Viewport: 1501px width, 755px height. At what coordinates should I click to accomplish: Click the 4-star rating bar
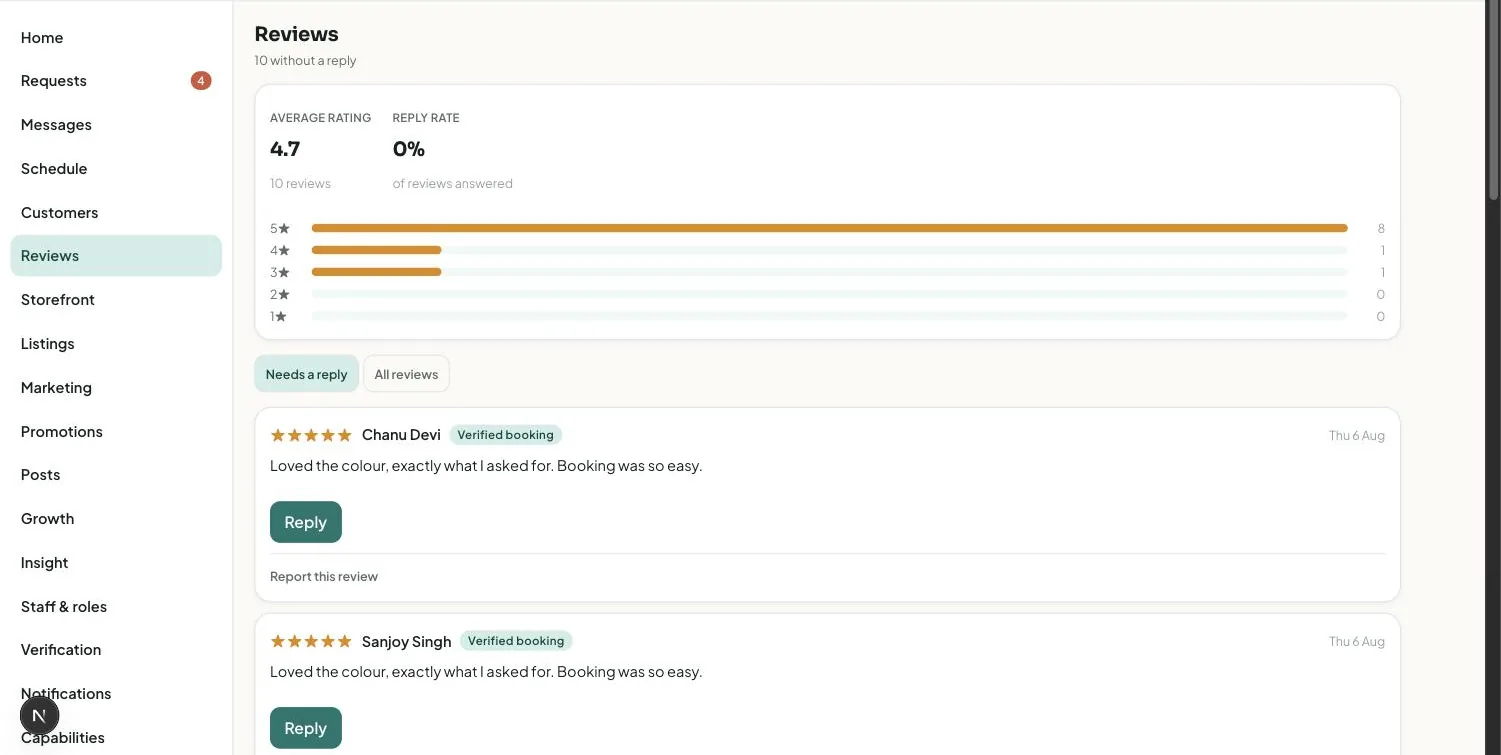(829, 250)
